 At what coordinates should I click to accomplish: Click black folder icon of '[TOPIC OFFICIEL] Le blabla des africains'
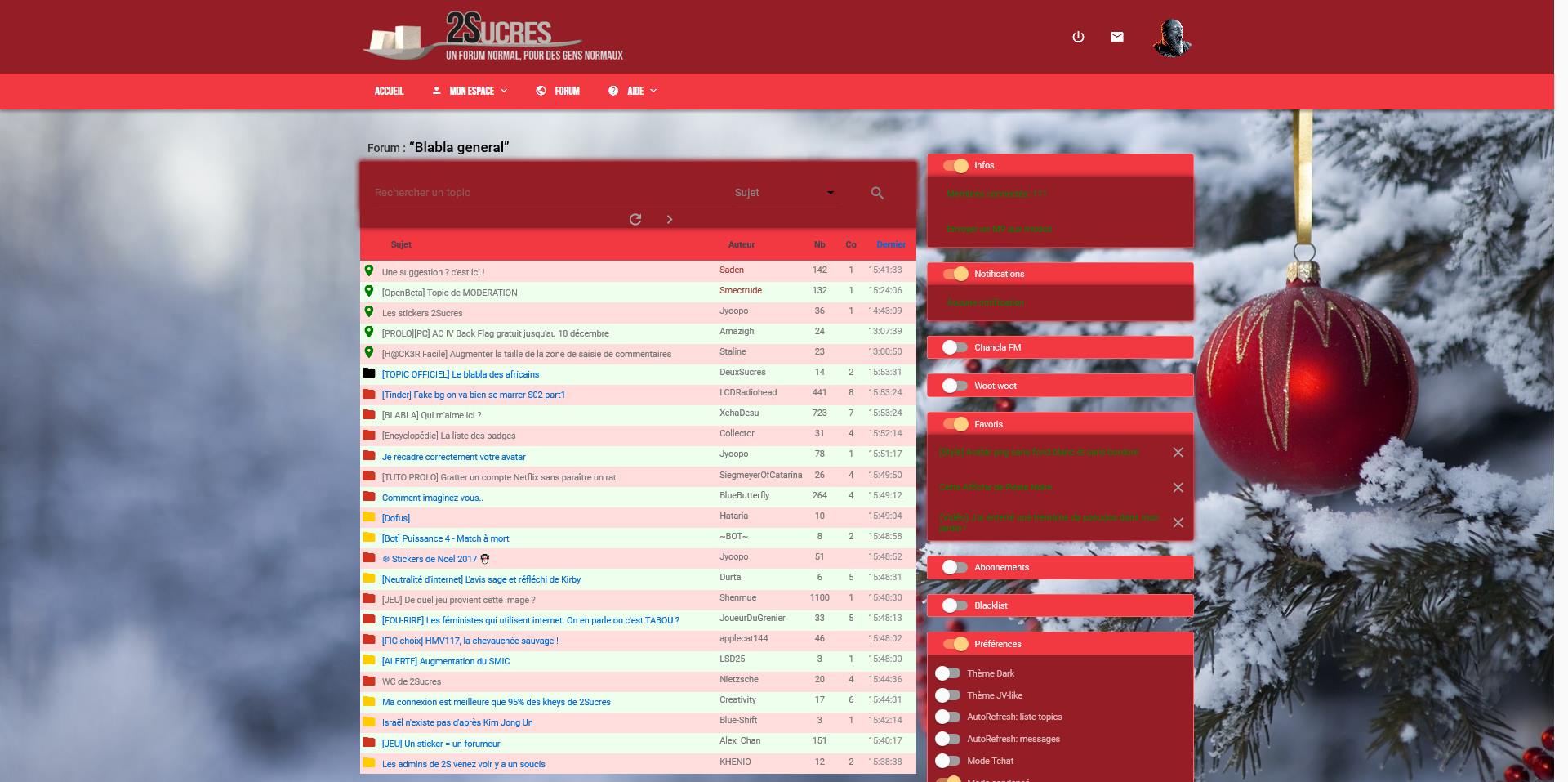pos(369,373)
